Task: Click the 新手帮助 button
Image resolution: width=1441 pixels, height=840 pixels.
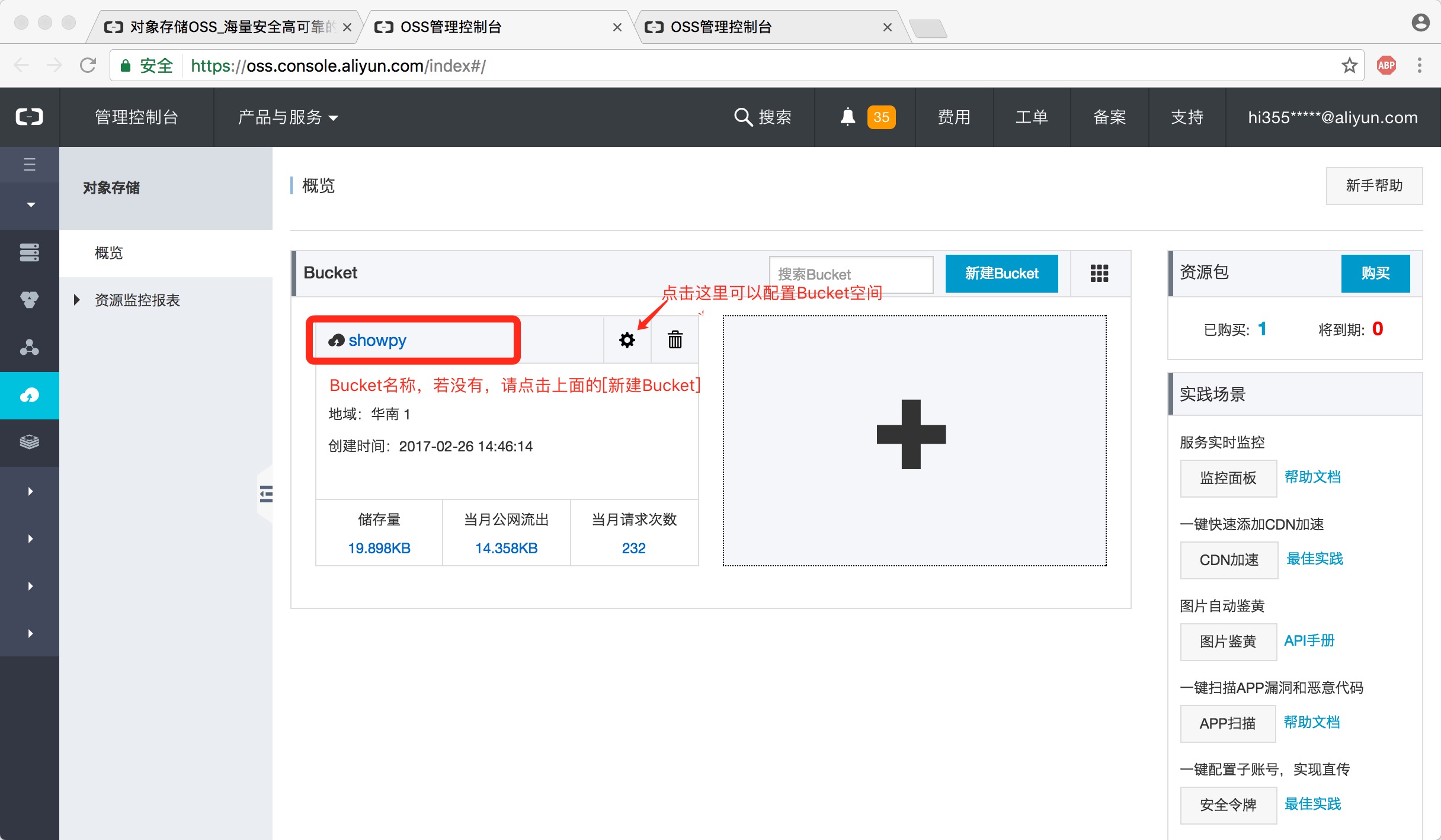Action: click(x=1374, y=185)
